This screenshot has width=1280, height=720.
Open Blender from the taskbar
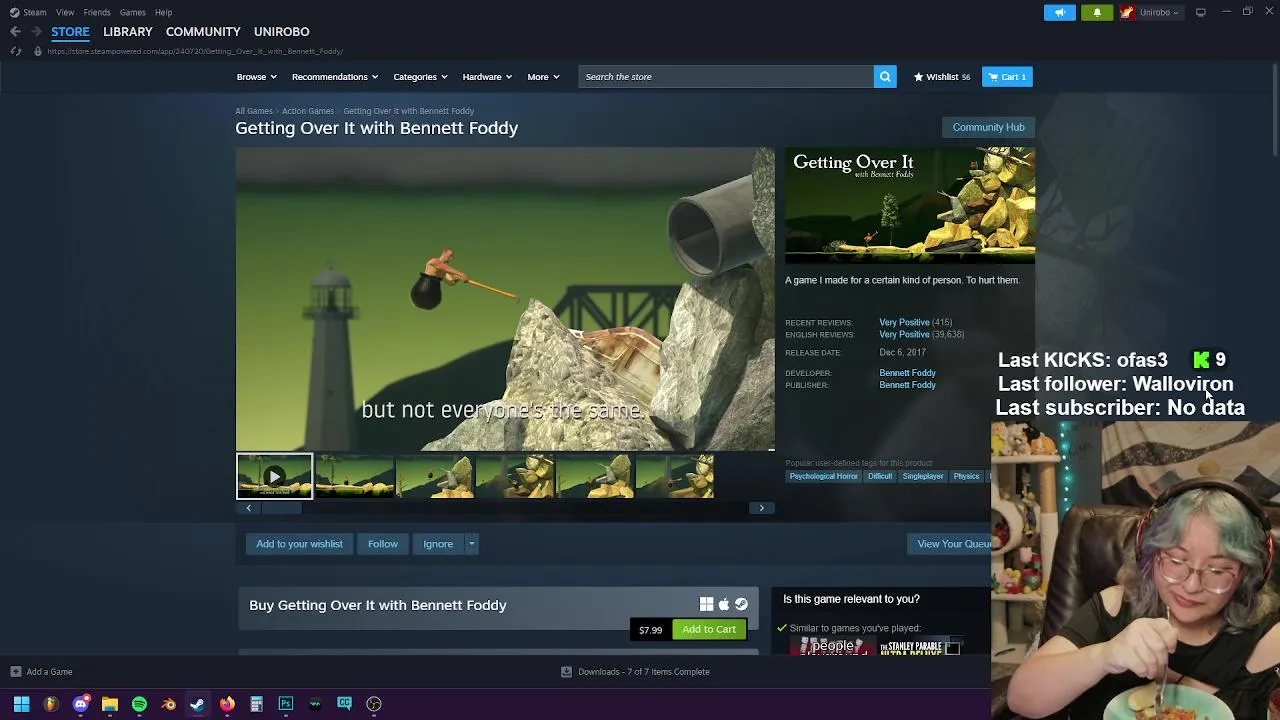pyautogui.click(x=169, y=704)
